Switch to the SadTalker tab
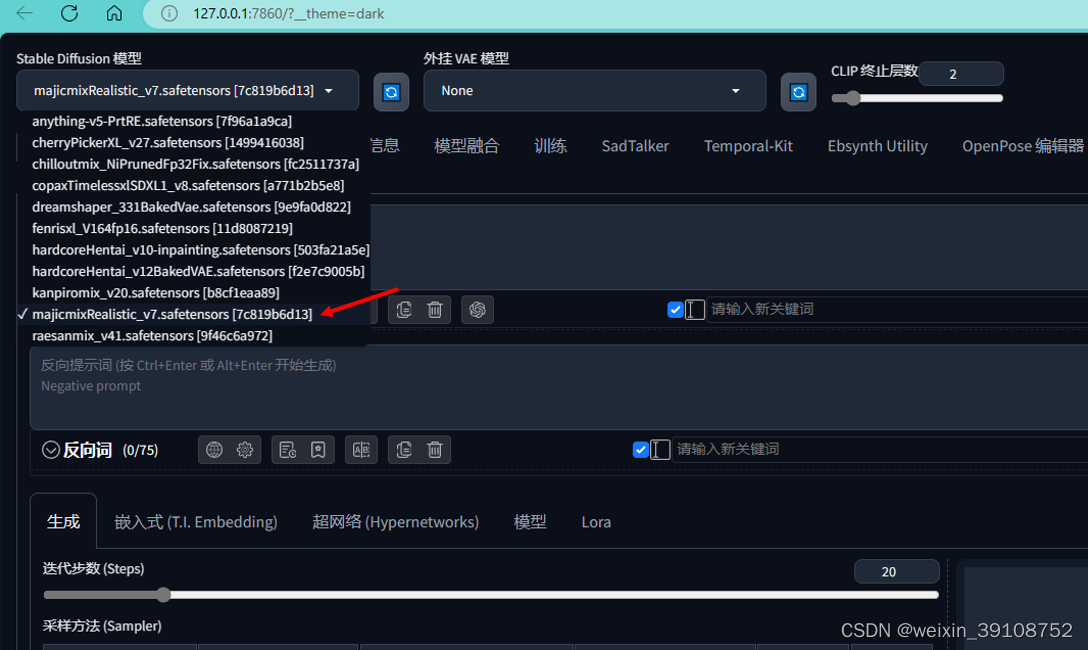Image resolution: width=1088 pixels, height=650 pixels. (x=635, y=146)
